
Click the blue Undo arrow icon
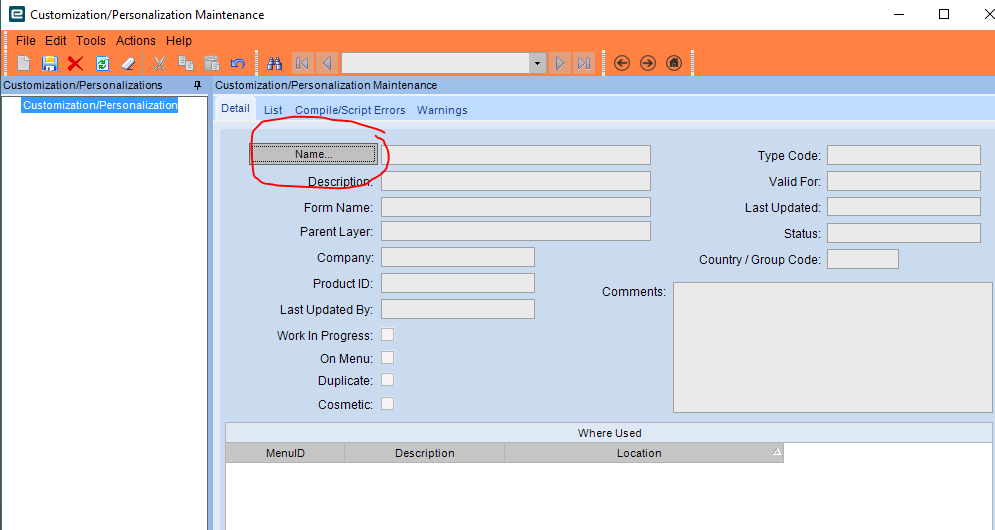click(237, 63)
